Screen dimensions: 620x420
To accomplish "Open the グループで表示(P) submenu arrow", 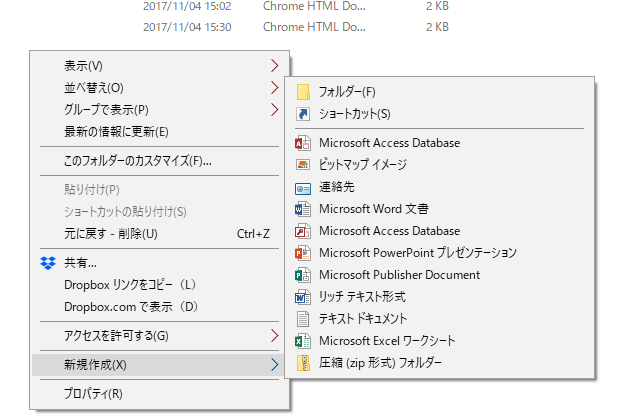I will click(x=275, y=109).
